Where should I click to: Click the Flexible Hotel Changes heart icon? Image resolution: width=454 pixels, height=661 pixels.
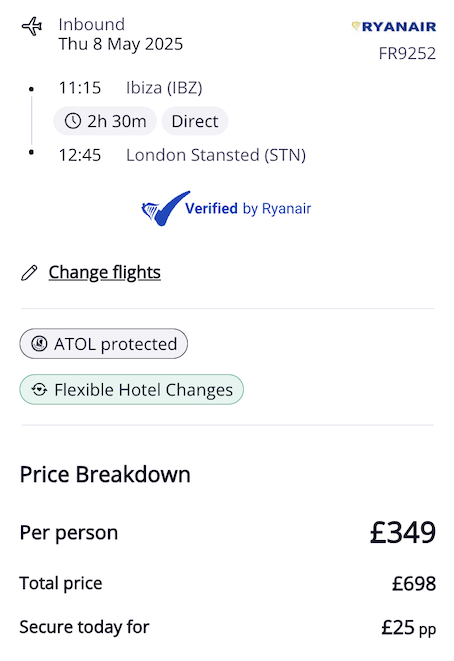click(x=39, y=390)
